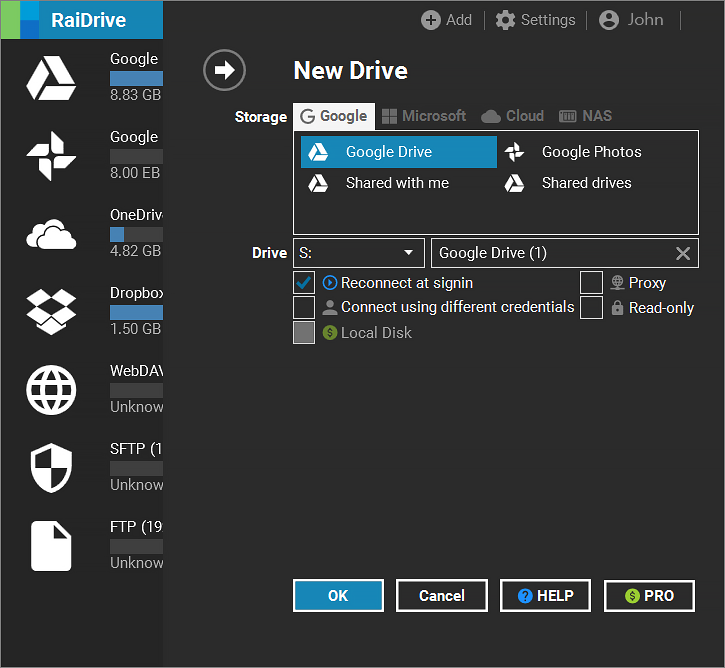This screenshot has height=668, width=725.
Task: Click the Google Photos pinwheel sidebar icon
Action: 51,156
